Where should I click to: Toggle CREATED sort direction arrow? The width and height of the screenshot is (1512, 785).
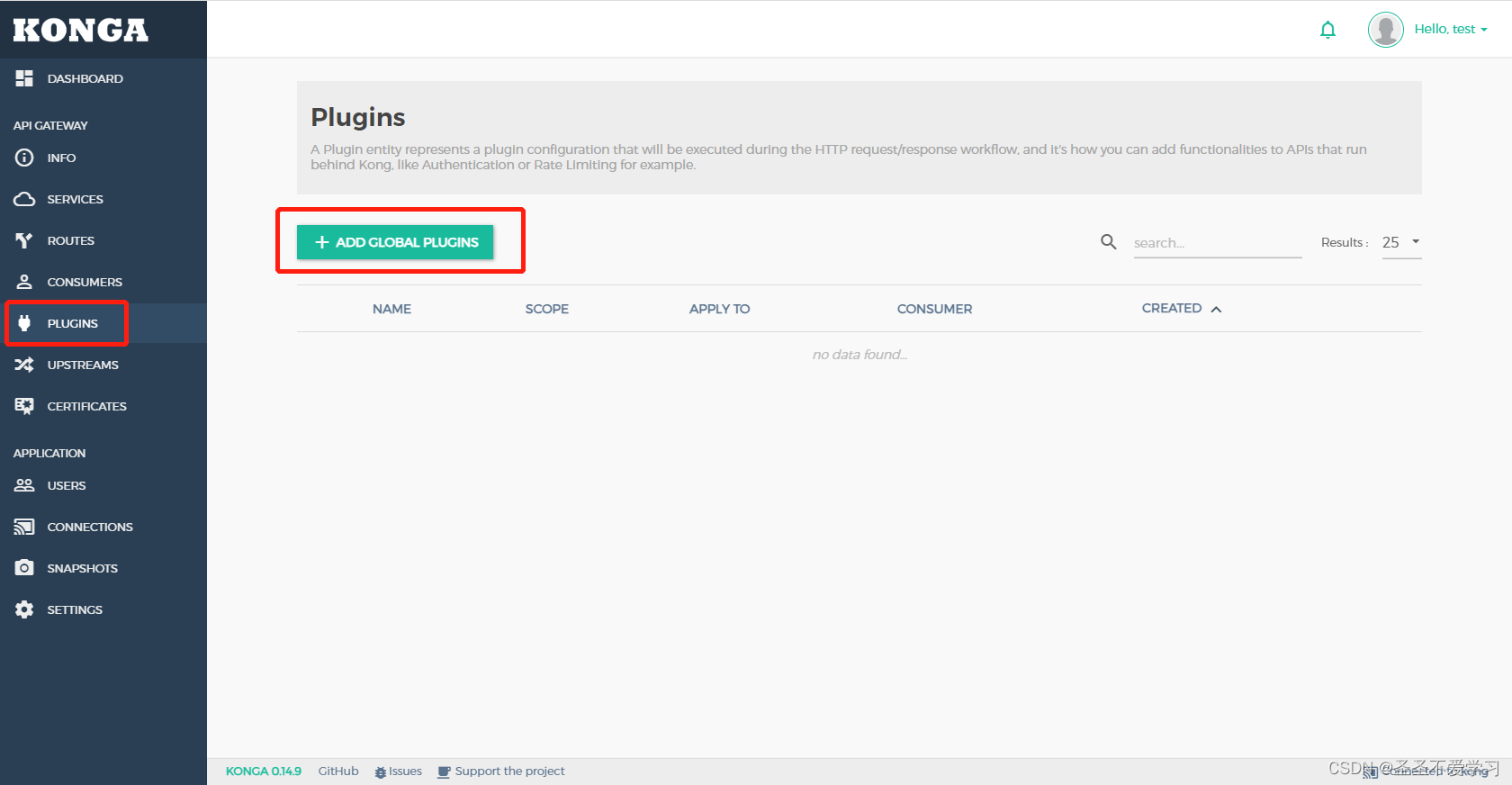coord(1216,309)
